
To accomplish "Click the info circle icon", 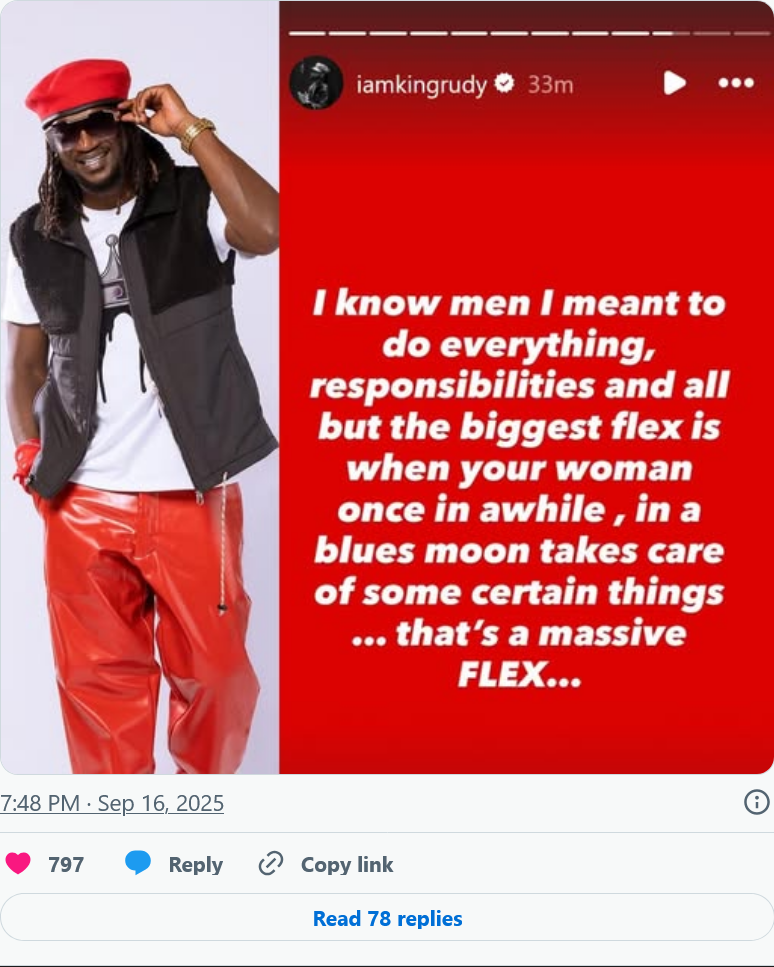I will (757, 802).
